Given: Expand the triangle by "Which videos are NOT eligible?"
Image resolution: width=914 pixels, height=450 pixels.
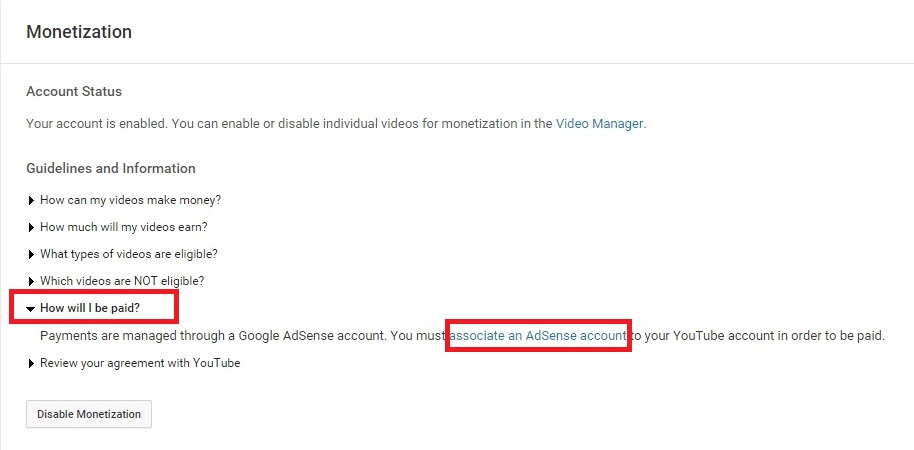Looking at the screenshot, I should pos(31,282).
